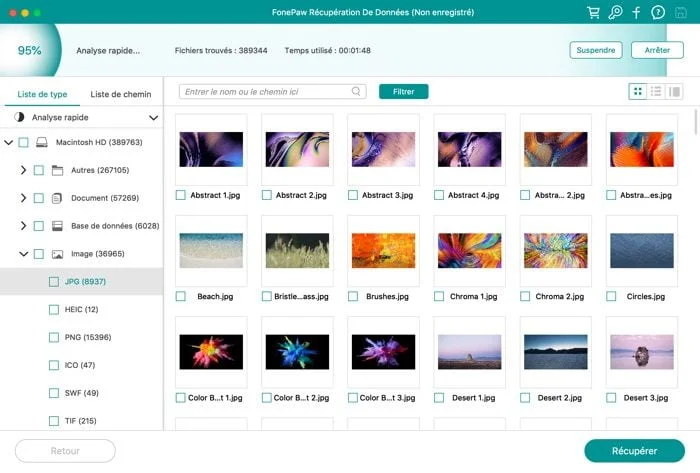Viewport: 700px width, 473px height.
Task: Switch to list view layout
Action: (656, 91)
